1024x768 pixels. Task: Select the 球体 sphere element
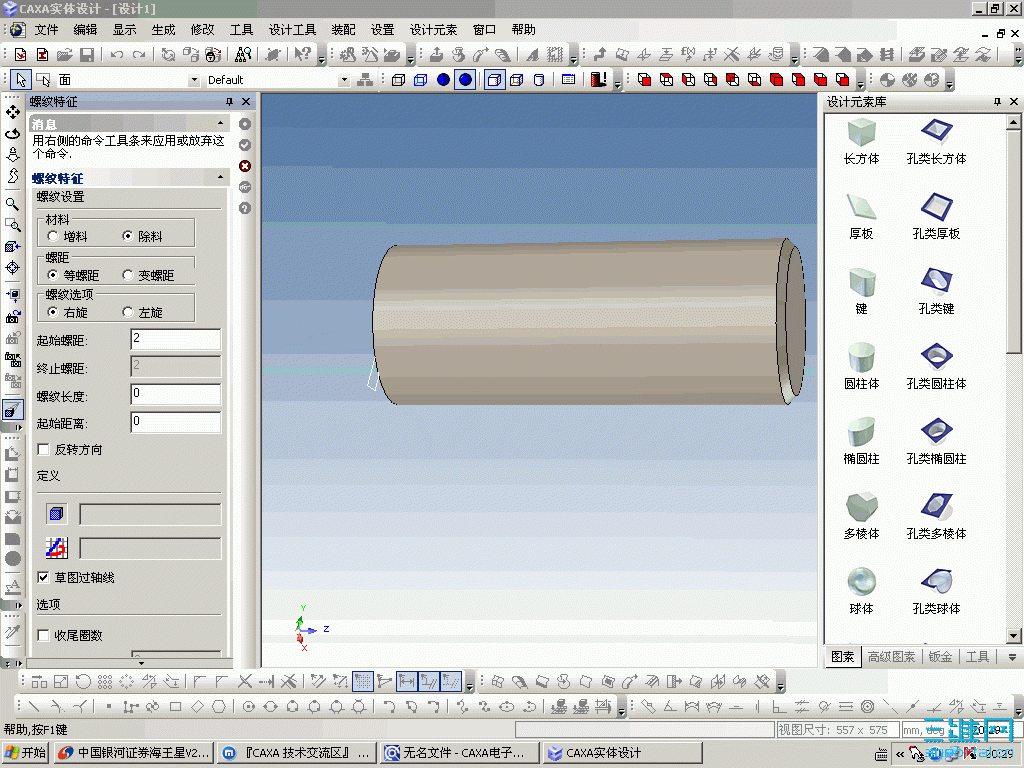coord(861,592)
